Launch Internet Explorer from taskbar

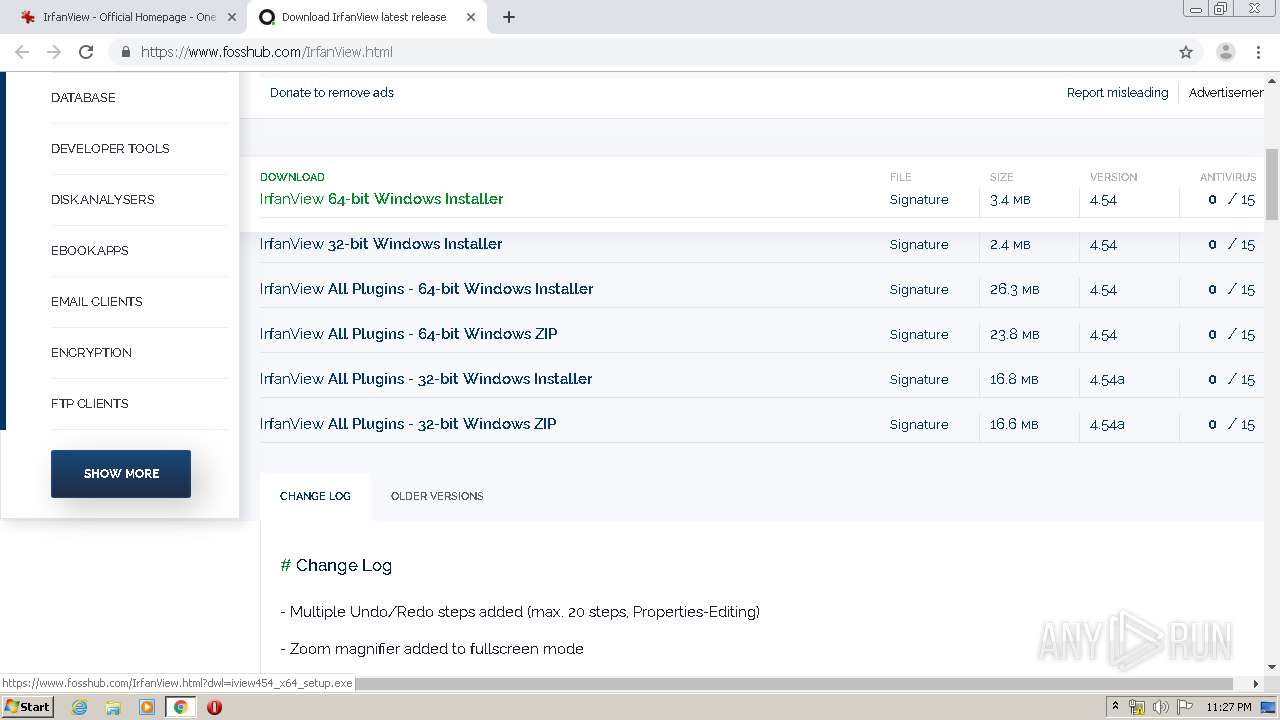pyautogui.click(x=80, y=707)
